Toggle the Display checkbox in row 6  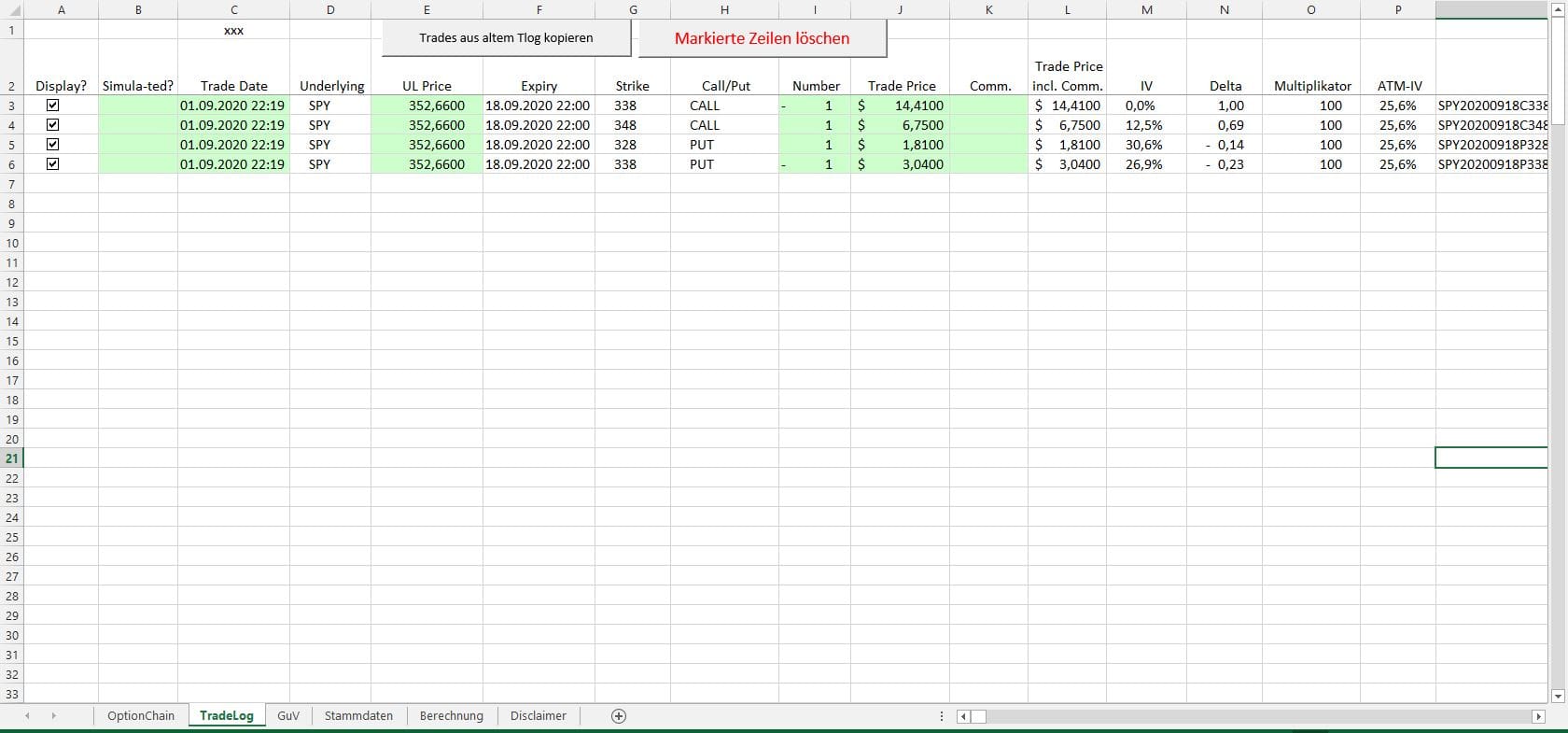pos(53,164)
